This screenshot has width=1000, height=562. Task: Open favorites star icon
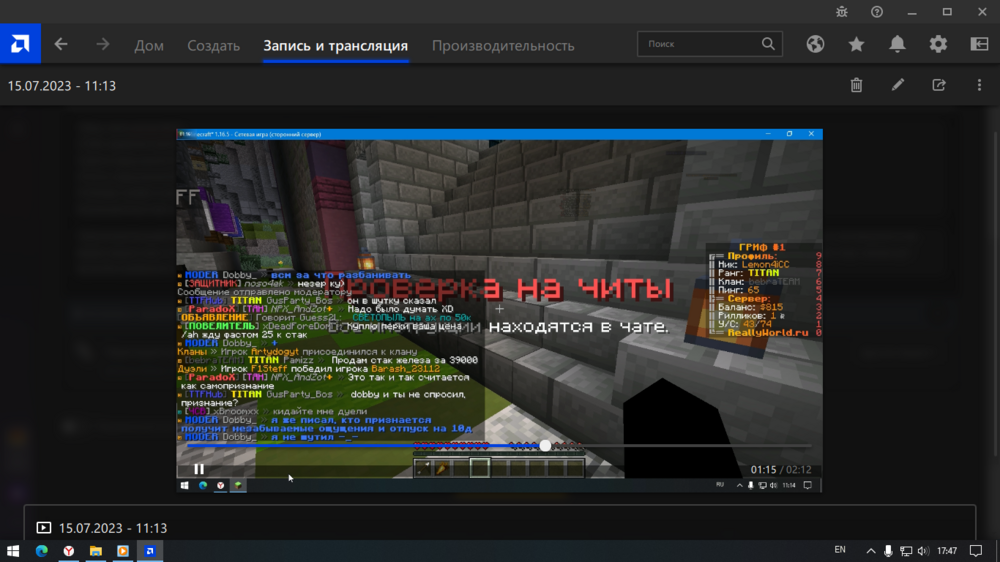[856, 44]
